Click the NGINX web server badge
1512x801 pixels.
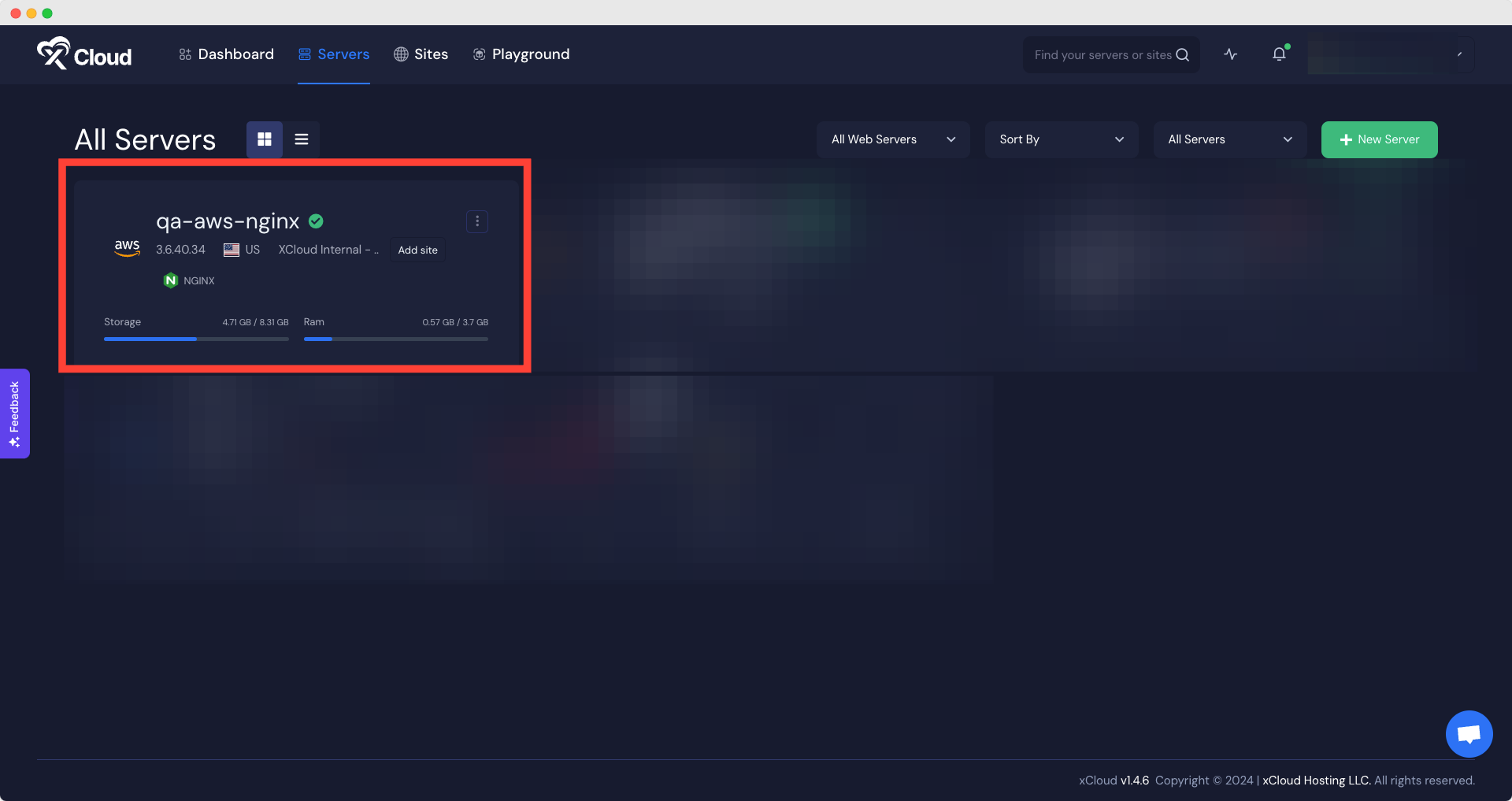pyautogui.click(x=187, y=280)
